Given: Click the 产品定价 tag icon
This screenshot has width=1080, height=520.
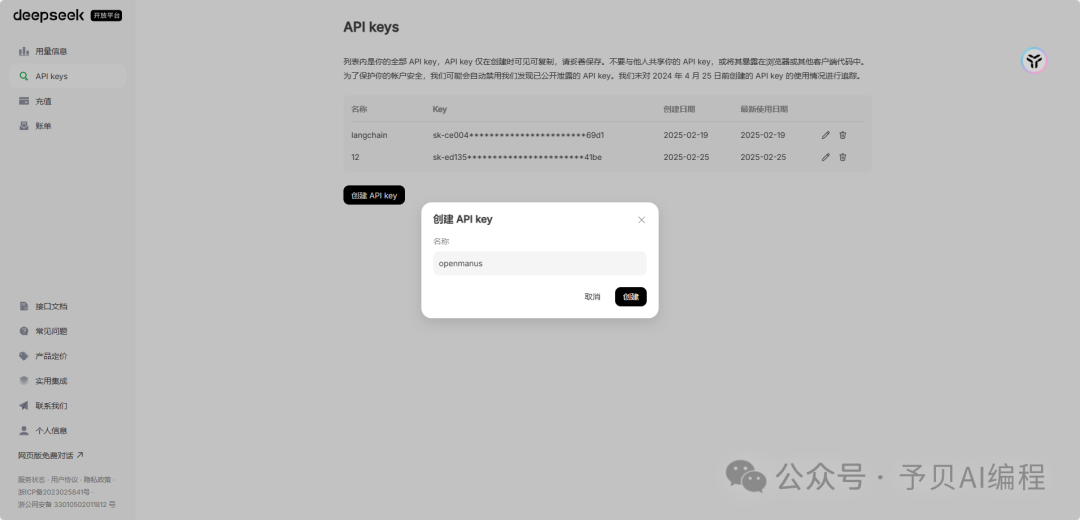Looking at the screenshot, I should [23, 356].
